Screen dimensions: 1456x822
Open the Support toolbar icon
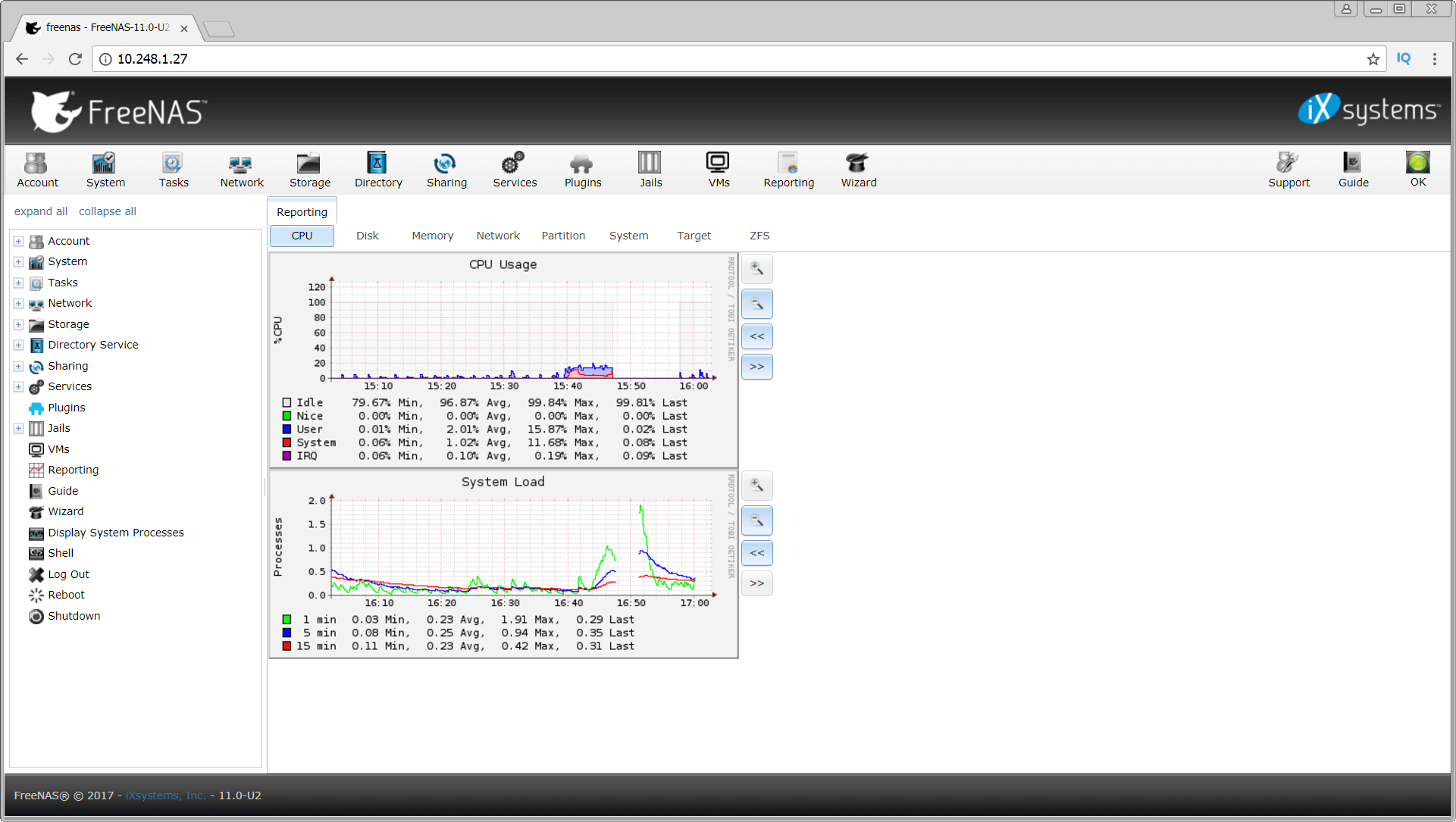(x=1288, y=170)
